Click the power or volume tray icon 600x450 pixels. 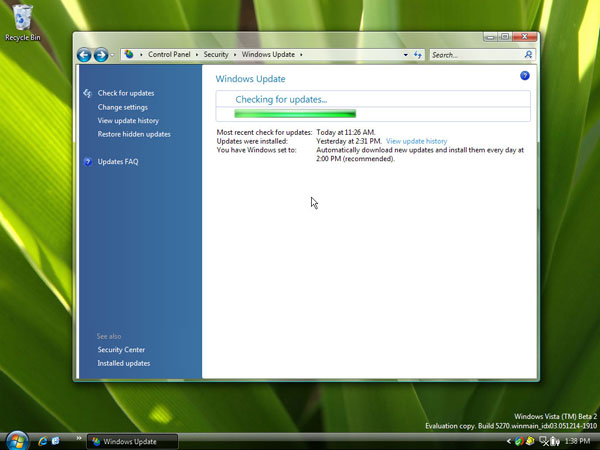[555, 442]
